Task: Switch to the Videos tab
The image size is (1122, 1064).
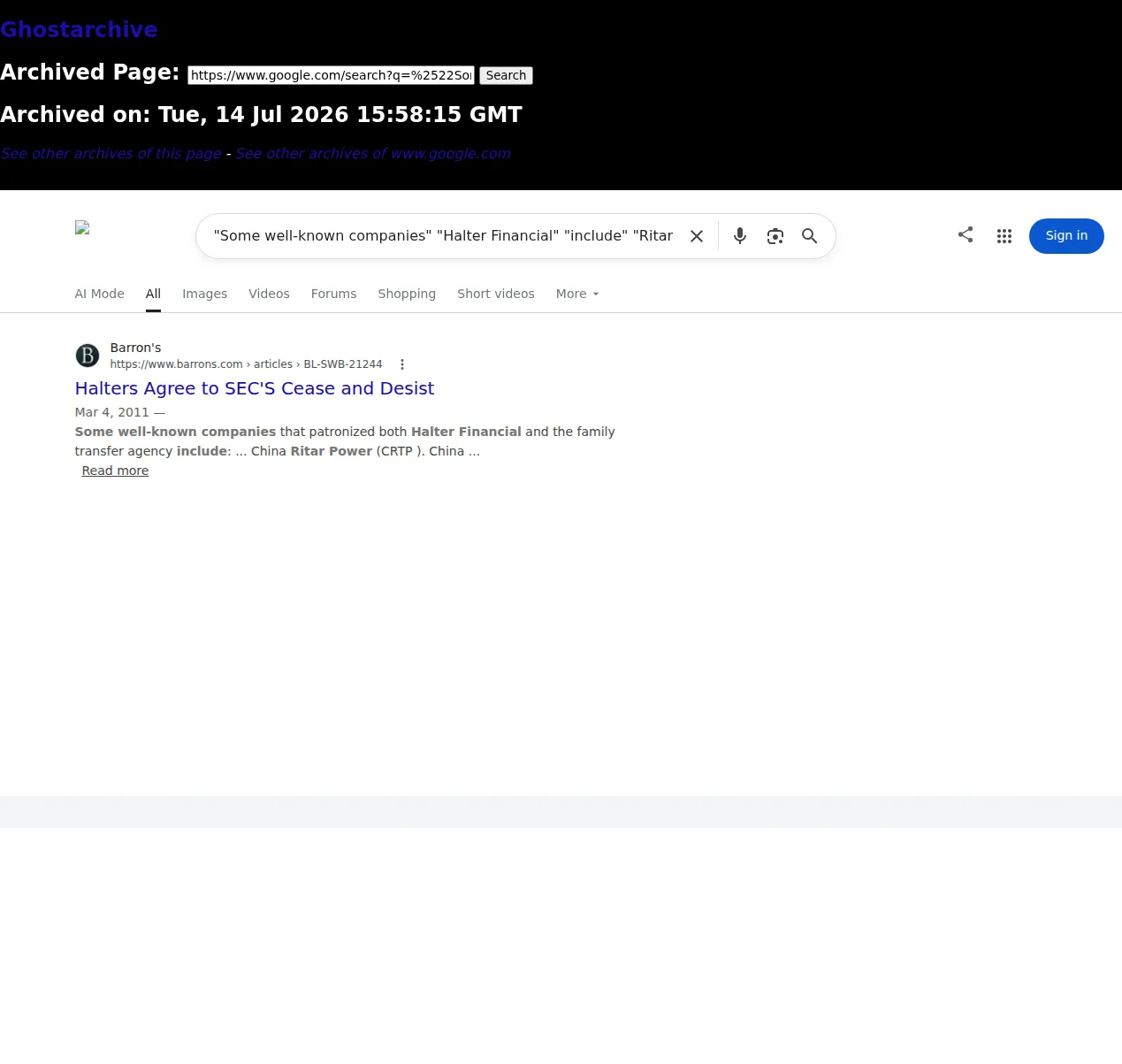Action: point(269,294)
